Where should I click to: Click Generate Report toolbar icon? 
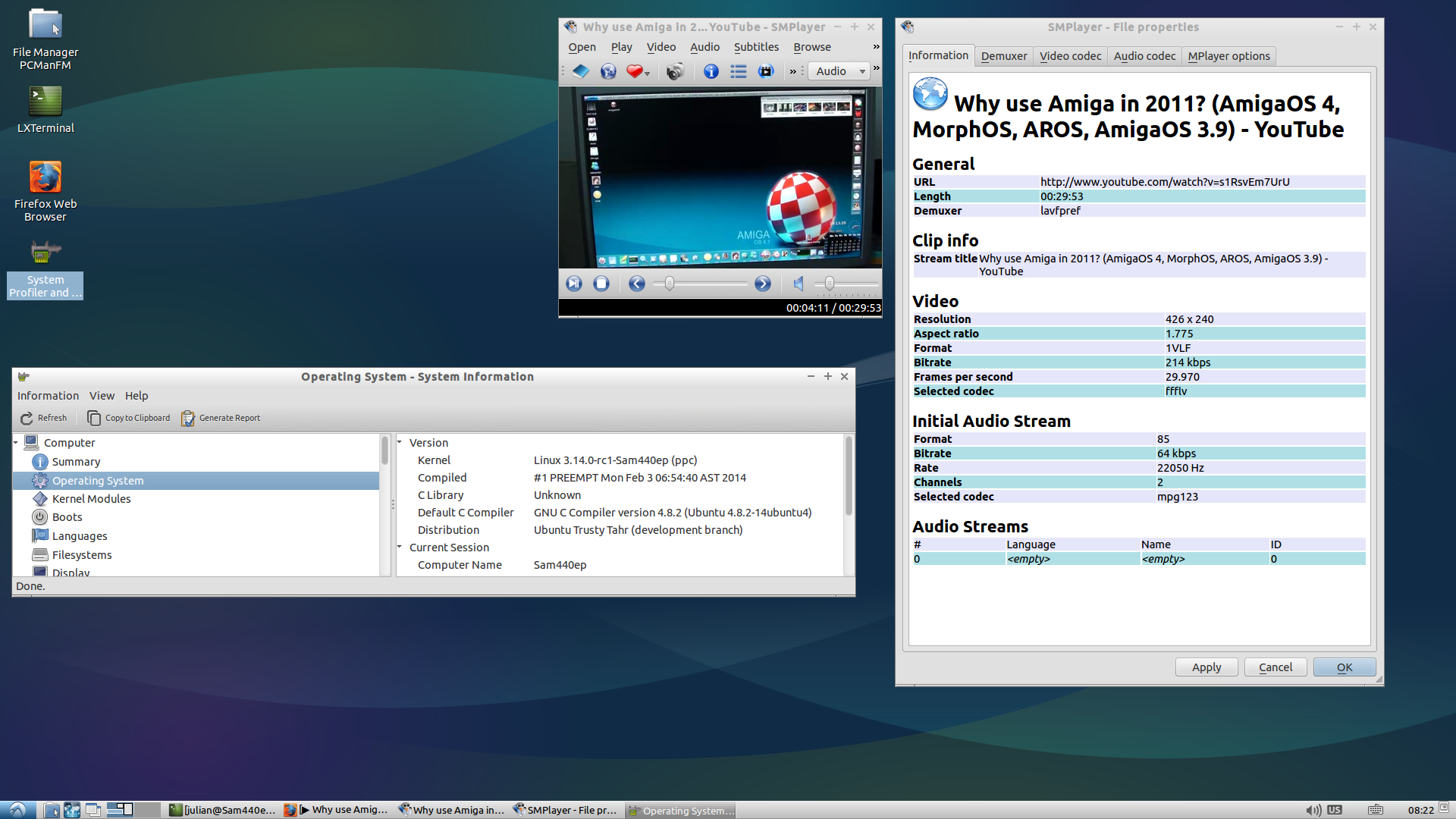tap(188, 418)
